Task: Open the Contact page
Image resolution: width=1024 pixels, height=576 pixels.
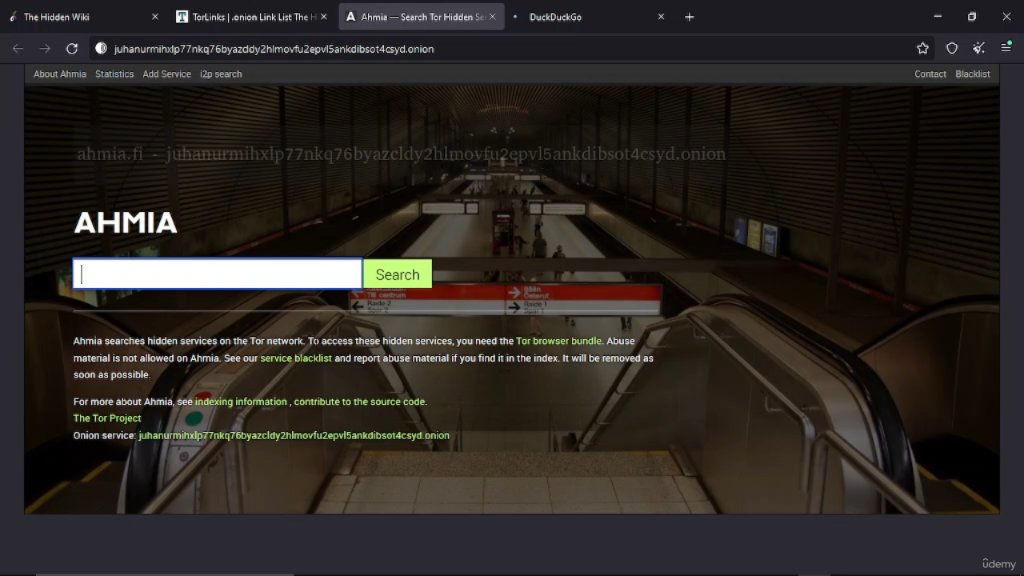Action: click(x=930, y=74)
